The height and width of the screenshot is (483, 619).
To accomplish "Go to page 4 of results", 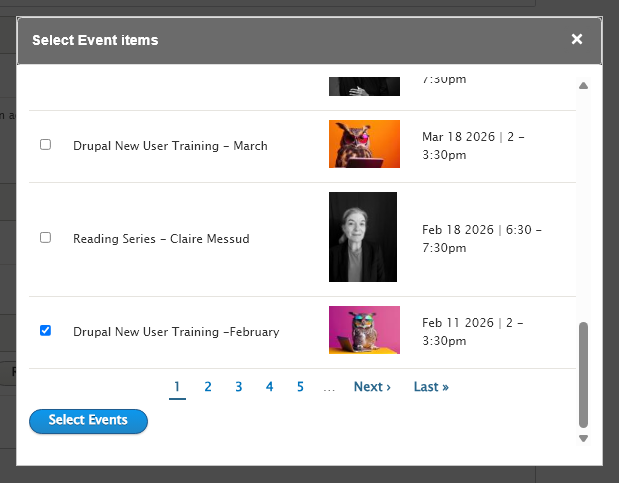I will click(269, 387).
